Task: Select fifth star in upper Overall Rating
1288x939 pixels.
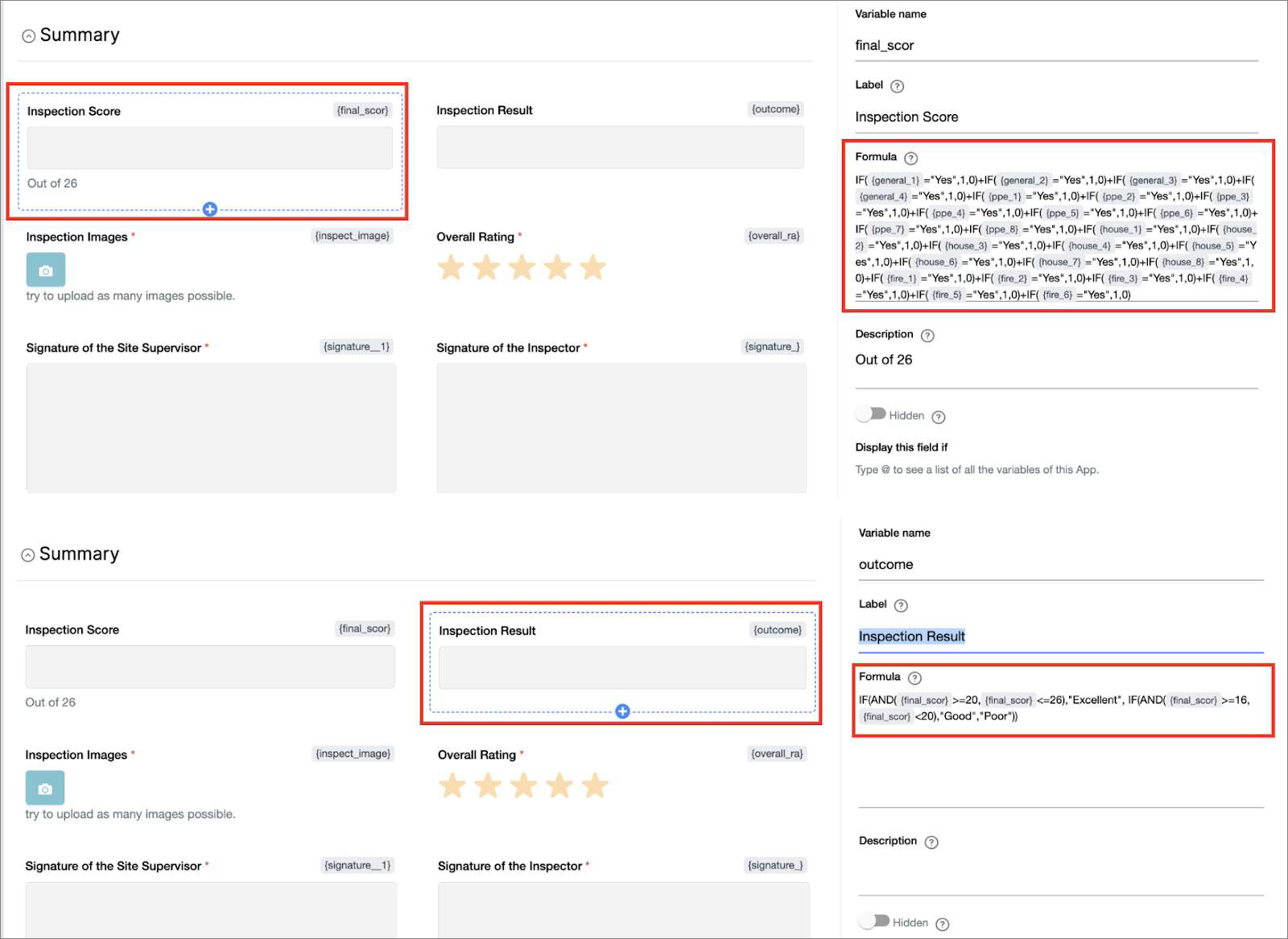Action: point(592,267)
